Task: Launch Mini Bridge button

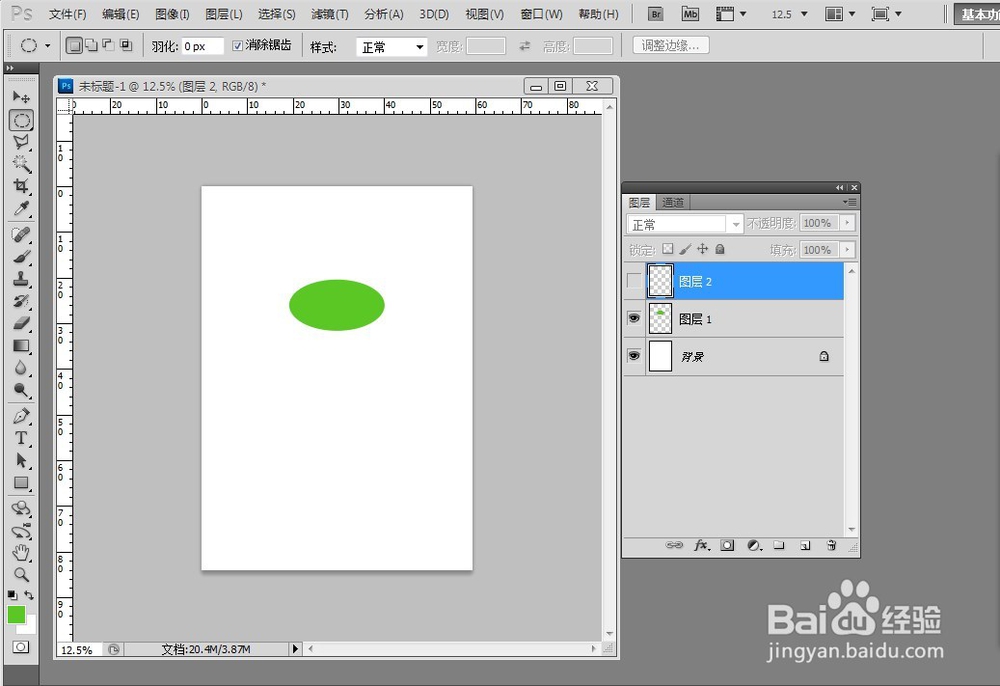Action: 690,14
